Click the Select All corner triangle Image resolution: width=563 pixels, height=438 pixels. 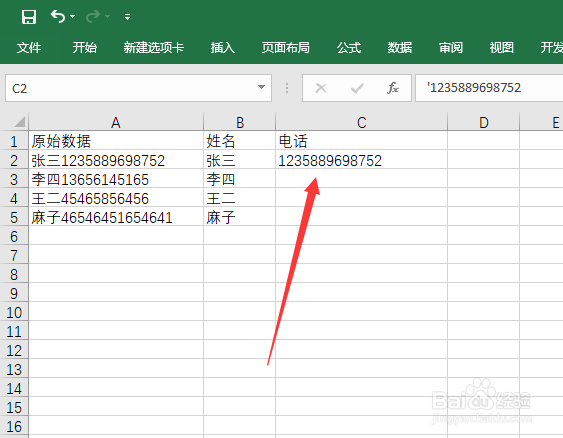click(19, 122)
